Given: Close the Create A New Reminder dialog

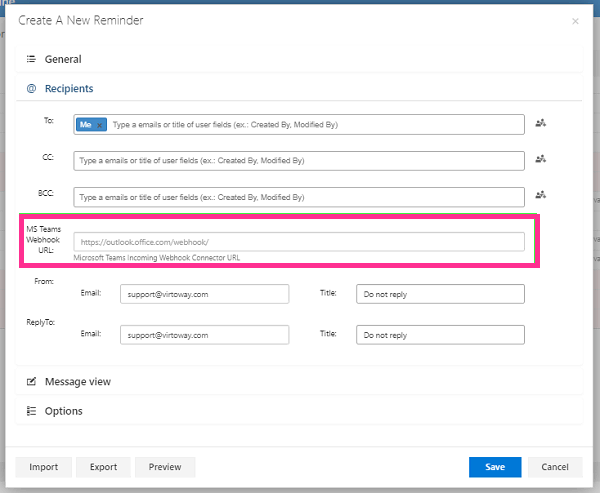Looking at the screenshot, I should 575,21.
